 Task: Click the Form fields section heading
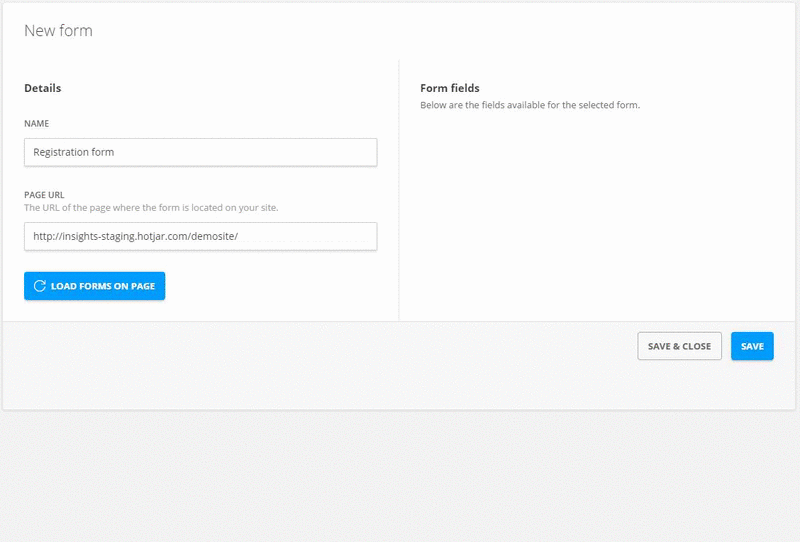[450, 88]
